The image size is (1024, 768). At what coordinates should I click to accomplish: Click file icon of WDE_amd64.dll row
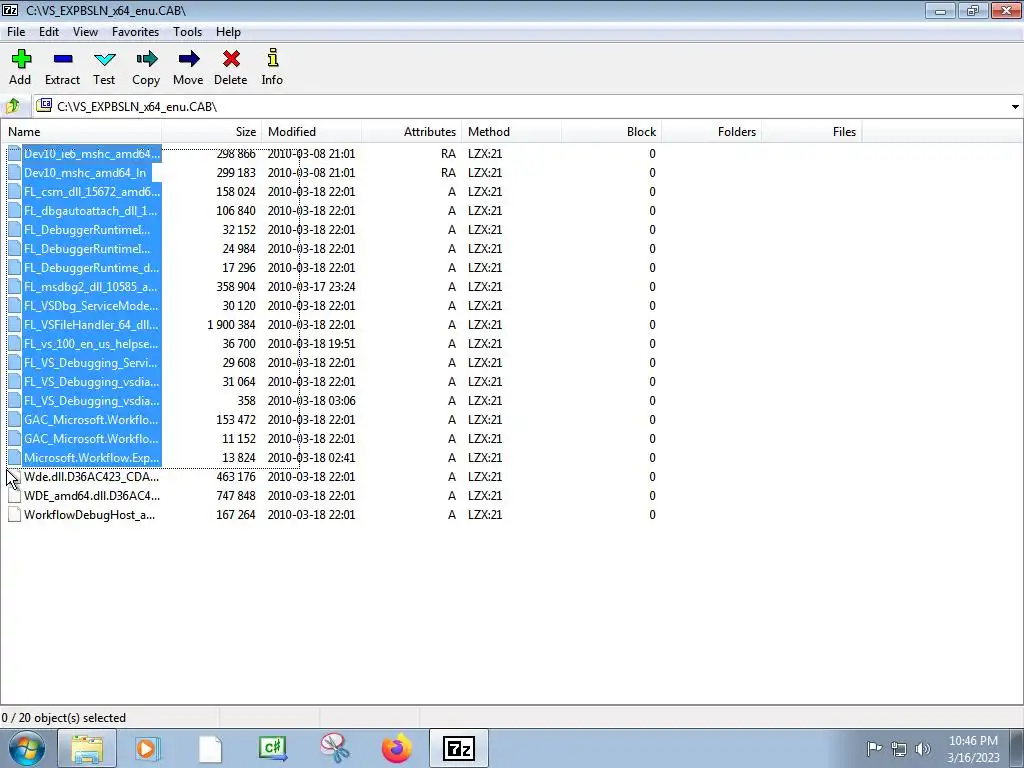pyautogui.click(x=14, y=496)
